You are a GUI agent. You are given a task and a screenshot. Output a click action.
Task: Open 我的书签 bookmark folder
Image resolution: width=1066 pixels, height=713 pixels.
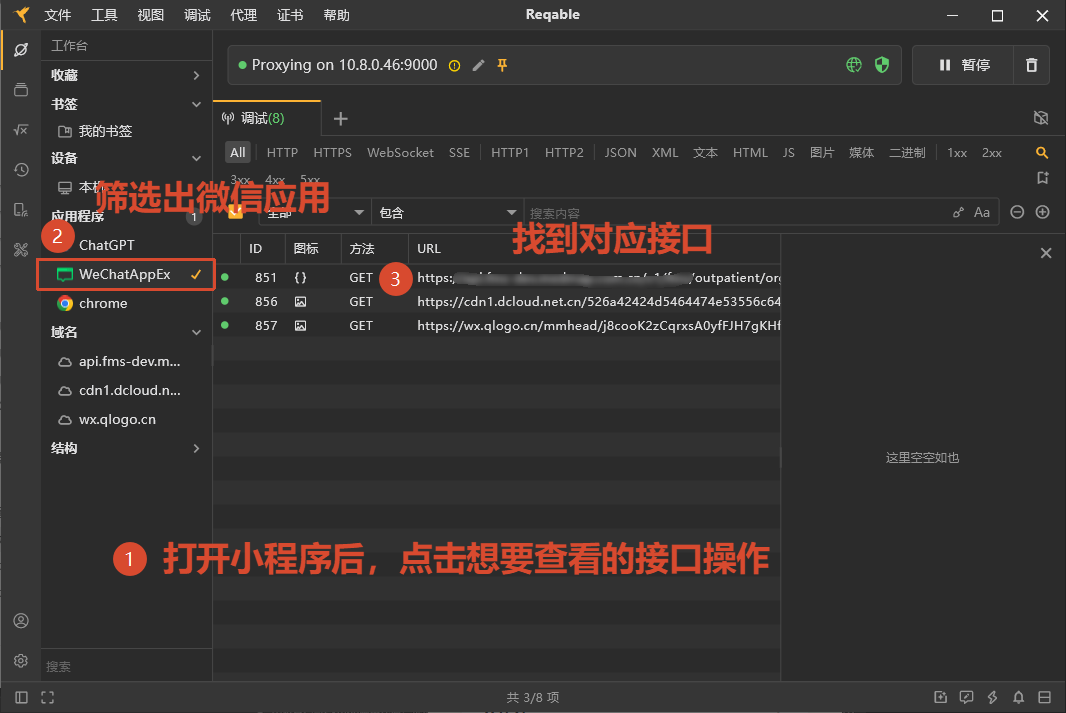point(126,131)
